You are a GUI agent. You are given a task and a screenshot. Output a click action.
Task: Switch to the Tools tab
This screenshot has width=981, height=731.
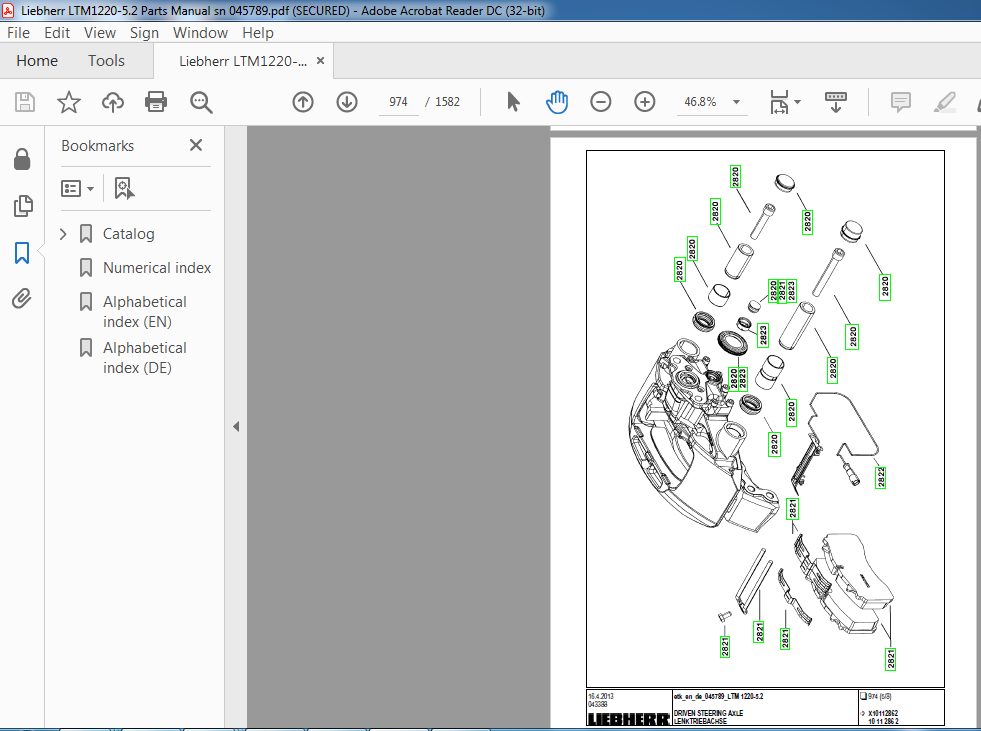pyautogui.click(x=106, y=61)
